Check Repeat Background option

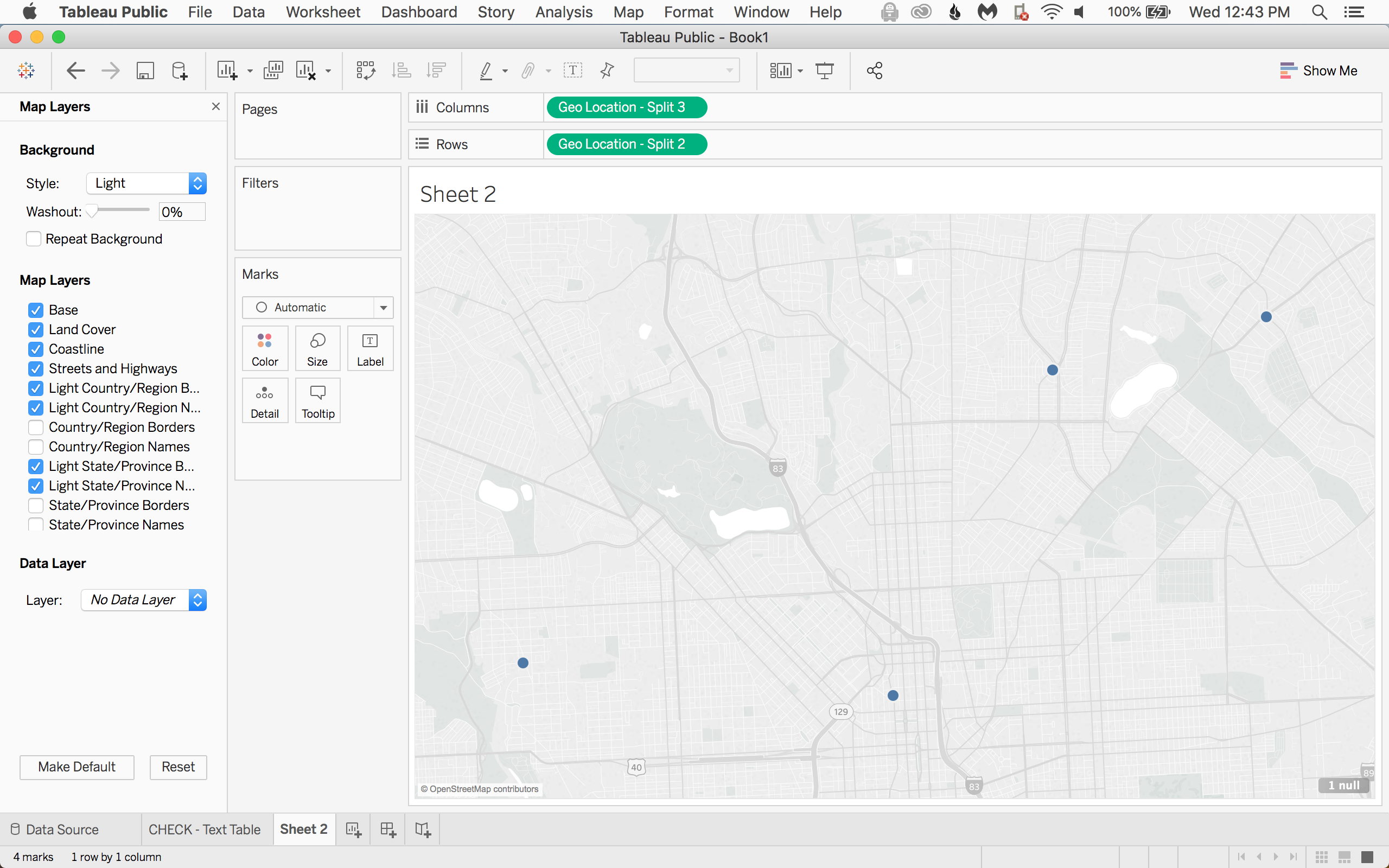click(33, 239)
